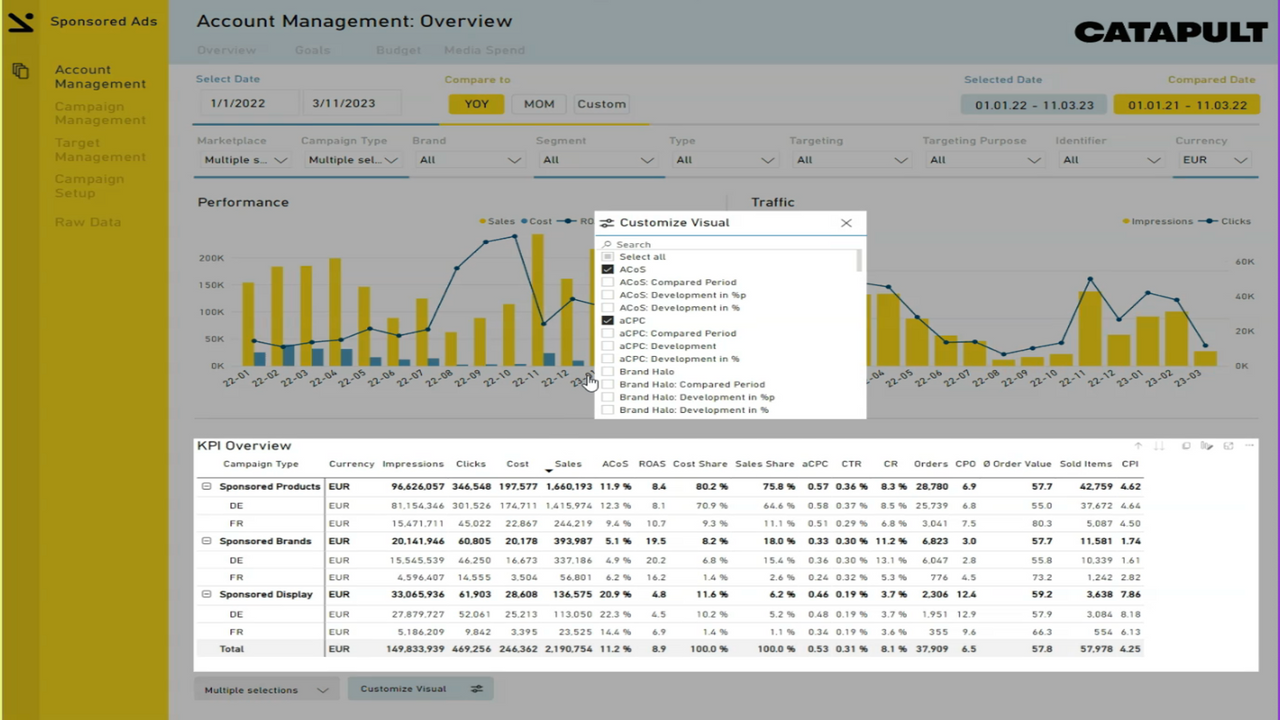Viewport: 1280px width, 720px height.
Task: Click the sliders icon on Customize Visual button
Action: pos(477,689)
